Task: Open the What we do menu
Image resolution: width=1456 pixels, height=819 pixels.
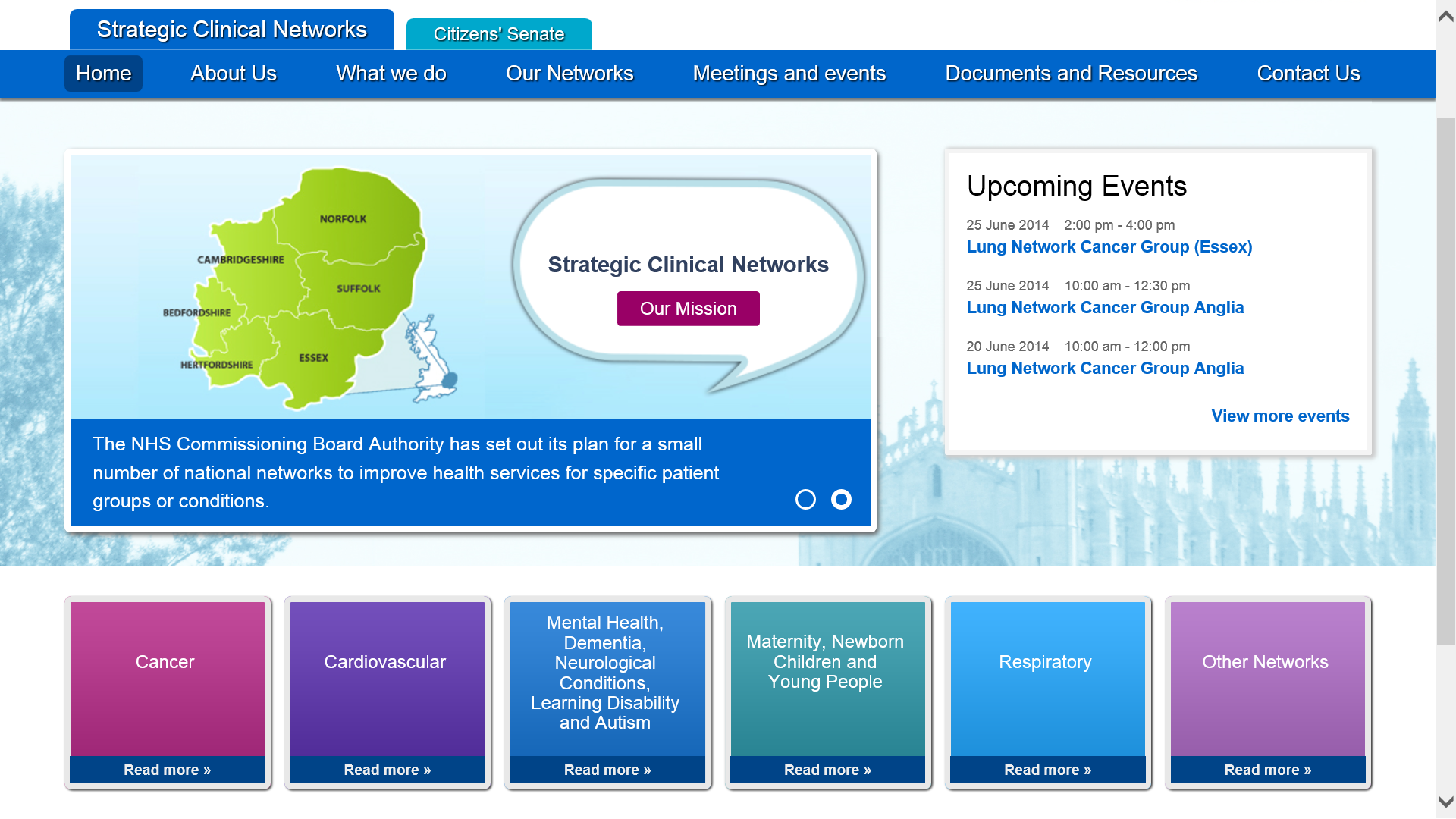Action: click(x=391, y=74)
